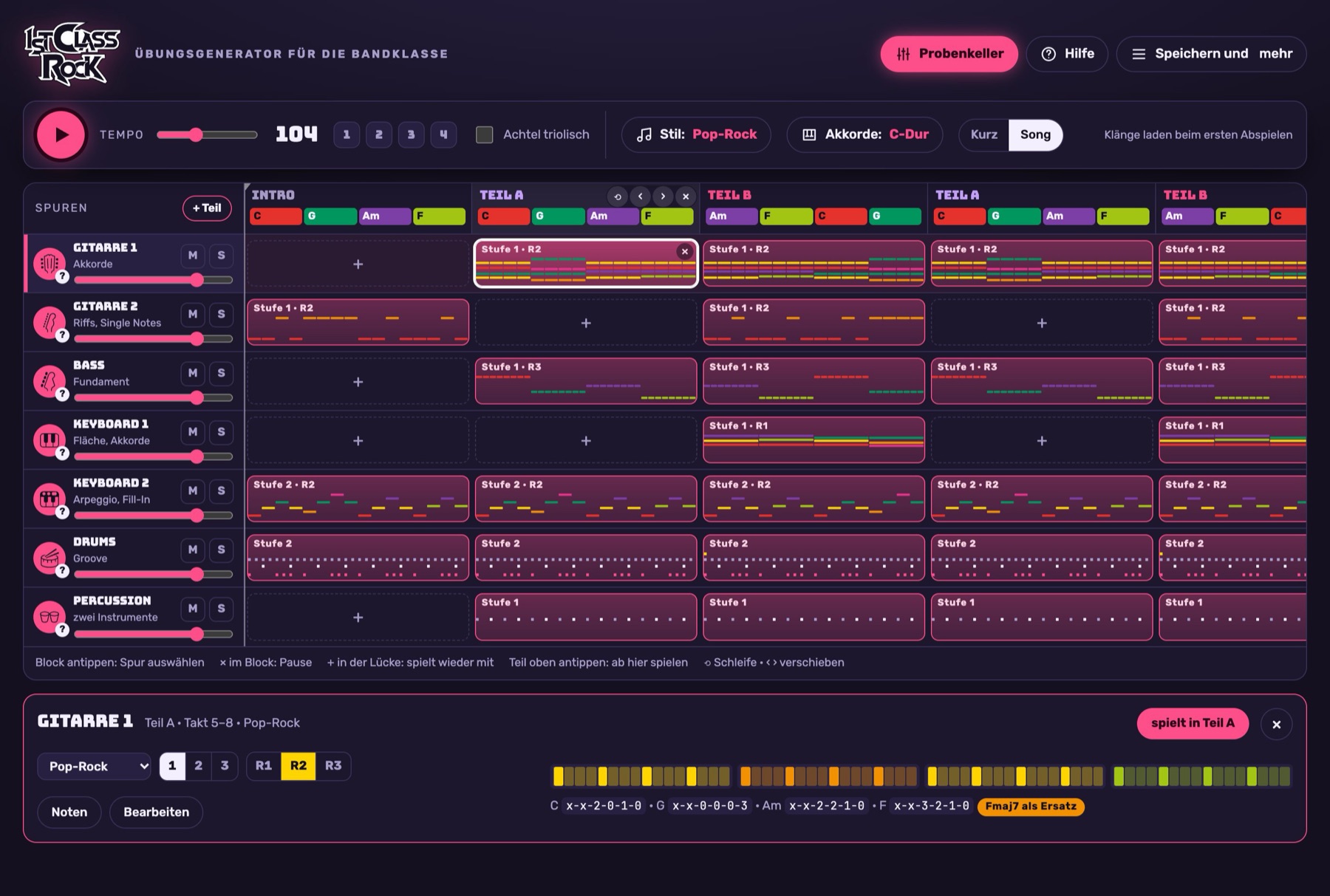Open Stil: Pop-Rock selector
This screenshot has width=1330, height=896.
[x=696, y=134]
